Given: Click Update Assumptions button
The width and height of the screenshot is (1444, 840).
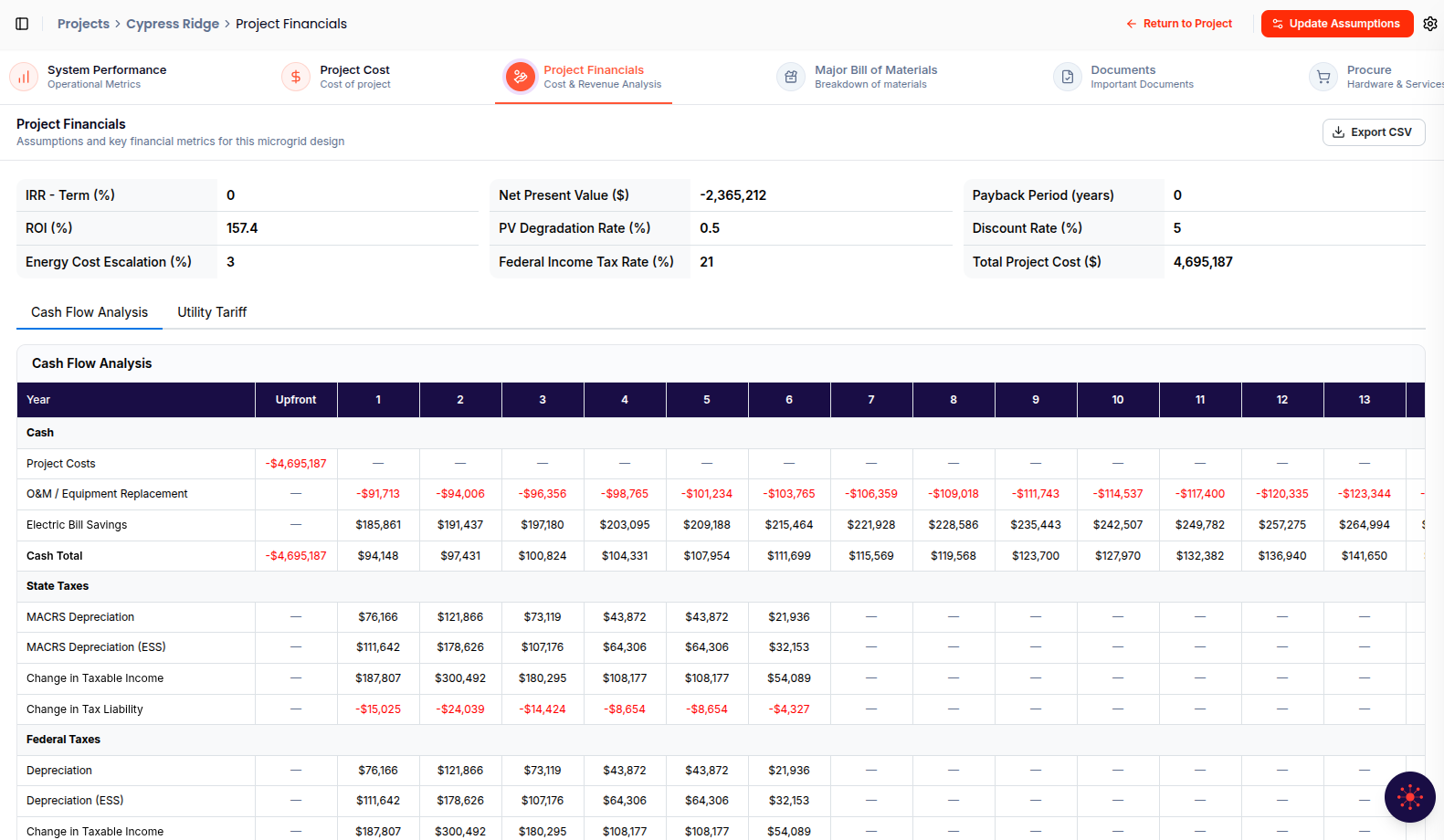Looking at the screenshot, I should point(1337,24).
